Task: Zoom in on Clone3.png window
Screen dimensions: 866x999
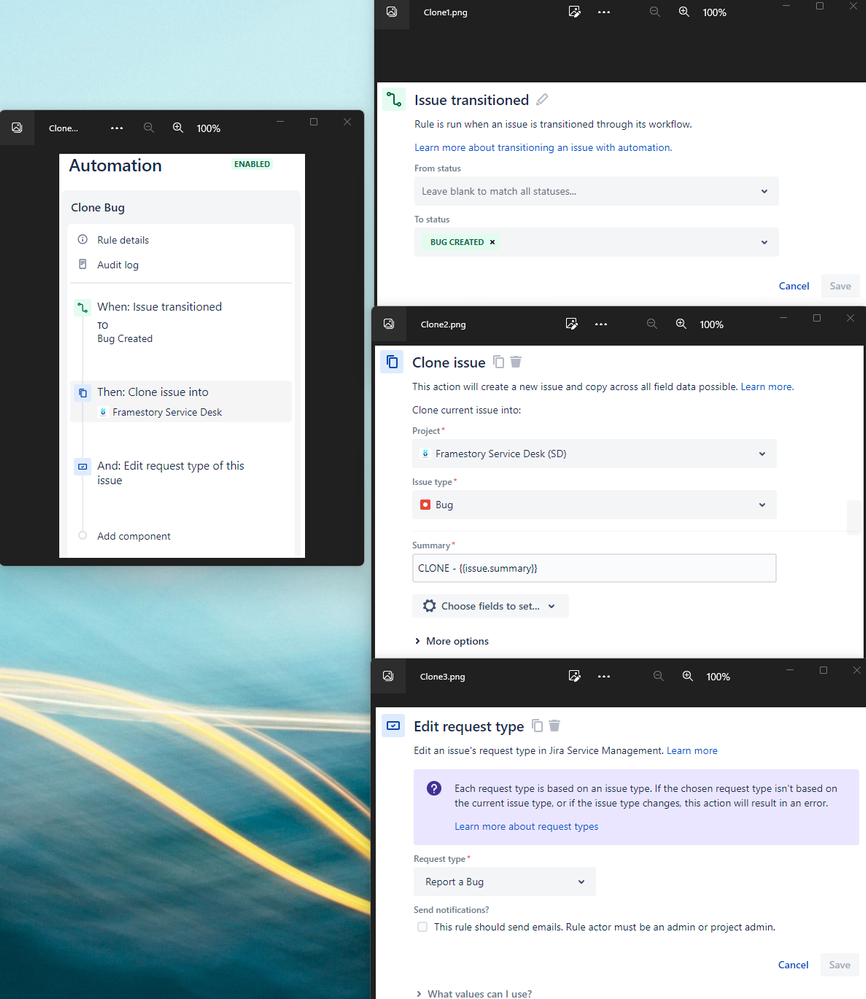Action: (688, 676)
